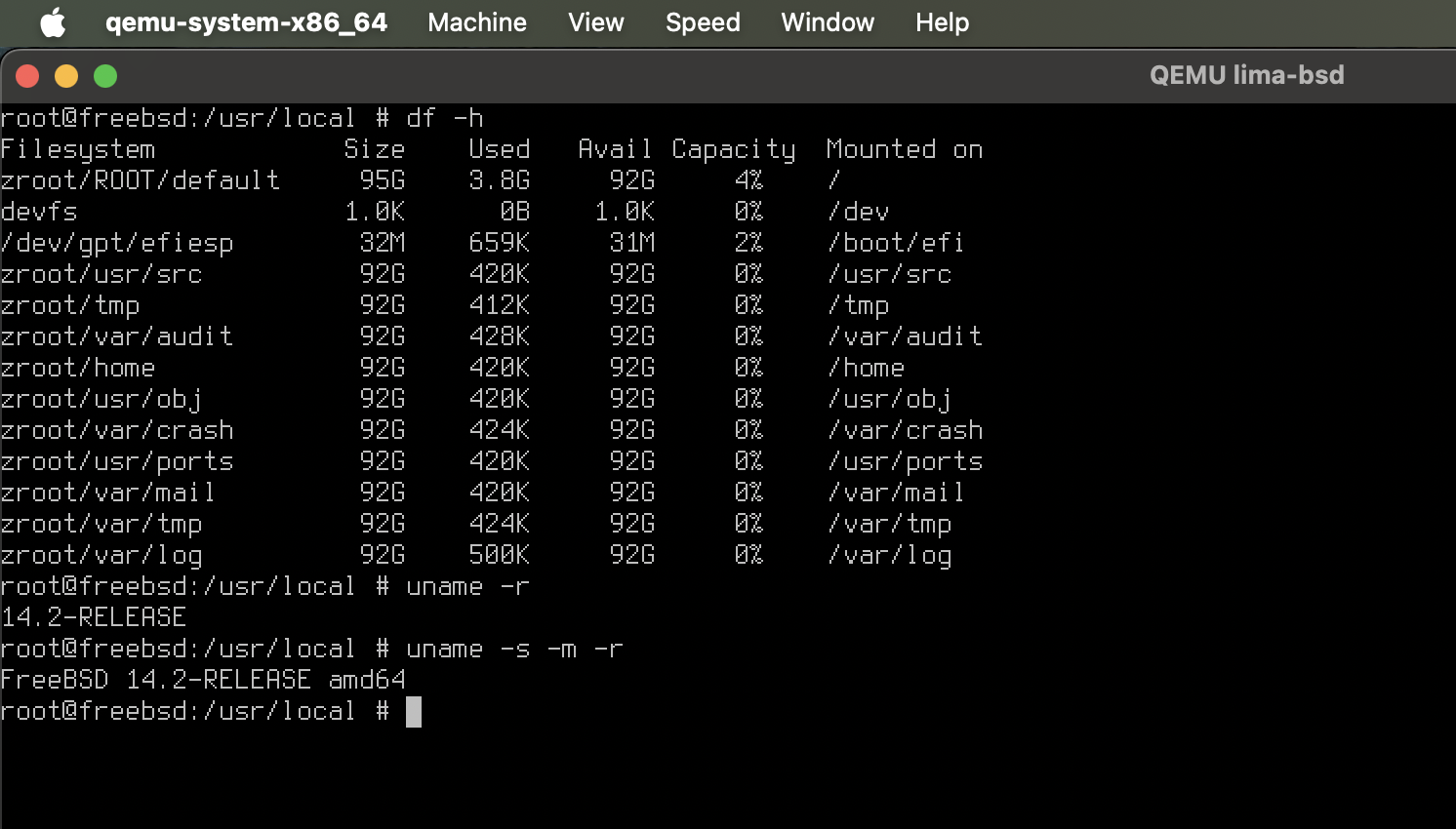Click the 'Mounted on' column header
Image resolution: width=1456 pixels, height=829 pixels.
coord(905,149)
